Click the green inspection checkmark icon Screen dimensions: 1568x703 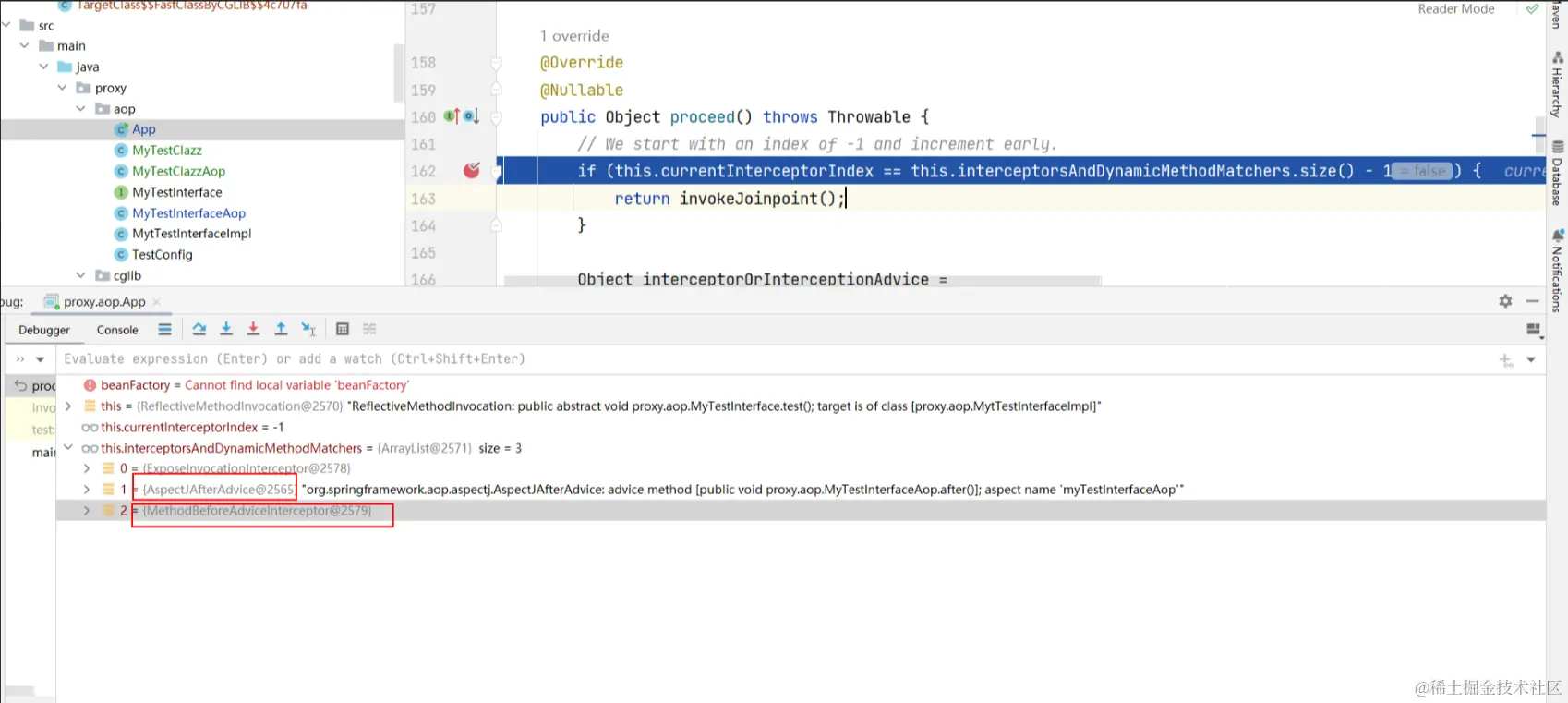(1532, 9)
